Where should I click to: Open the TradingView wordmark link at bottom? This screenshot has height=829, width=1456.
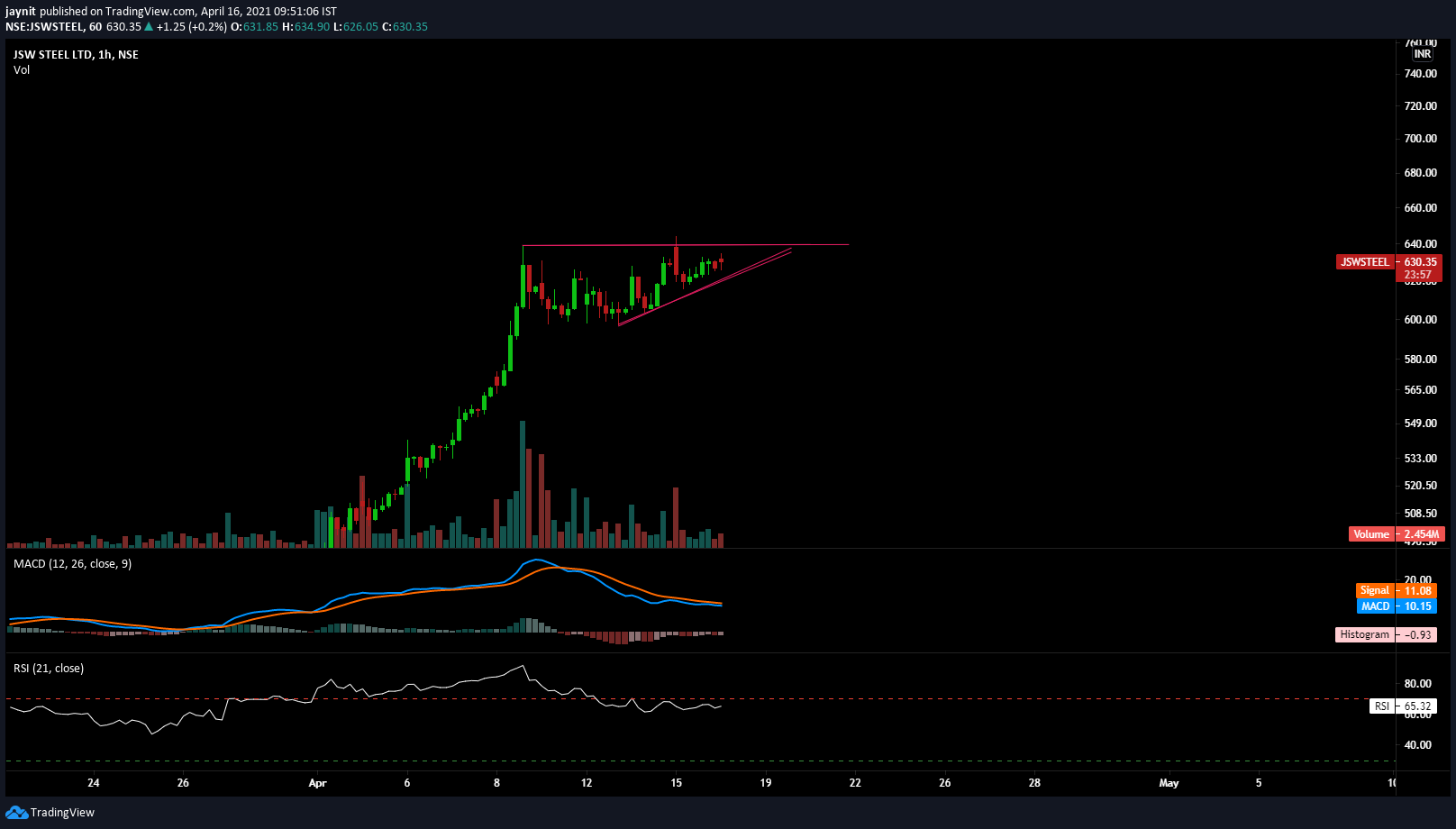coord(62,813)
